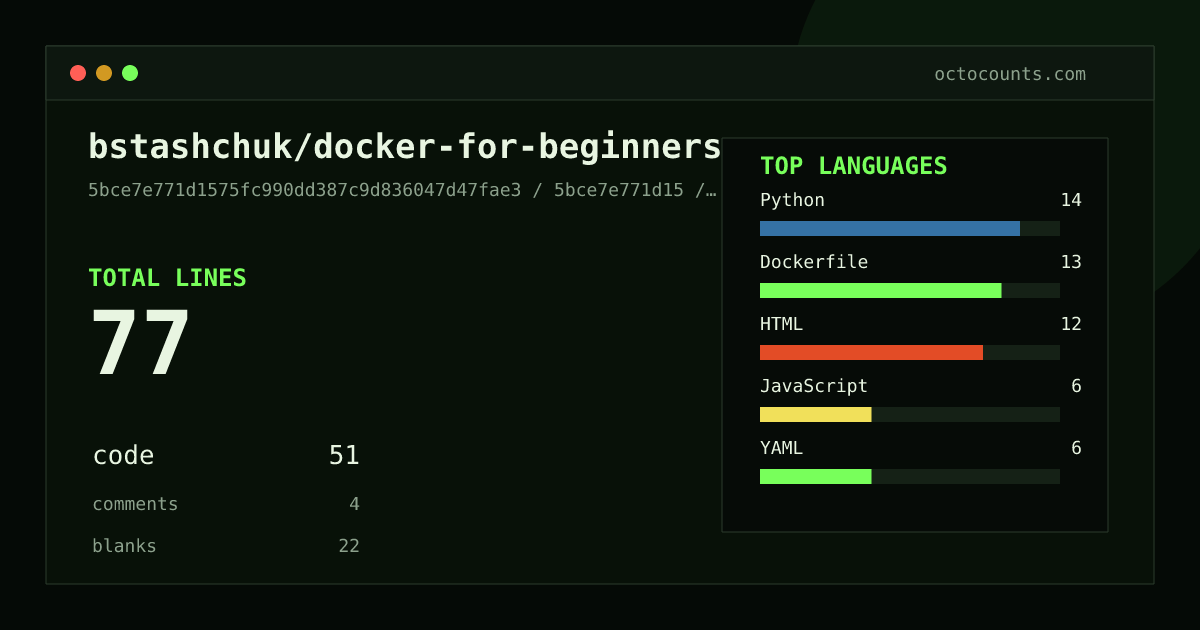Click the green maximize window dot

(x=130, y=73)
